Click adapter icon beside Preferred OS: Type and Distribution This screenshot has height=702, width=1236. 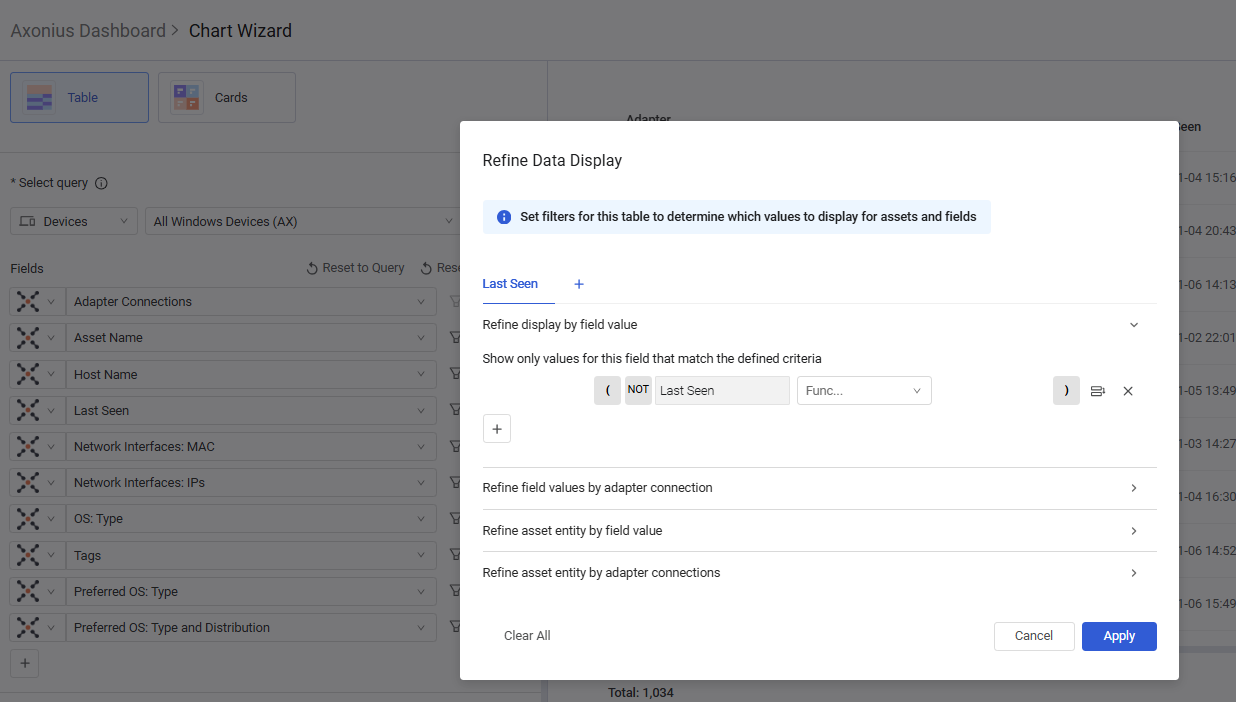pyautogui.click(x=28, y=627)
